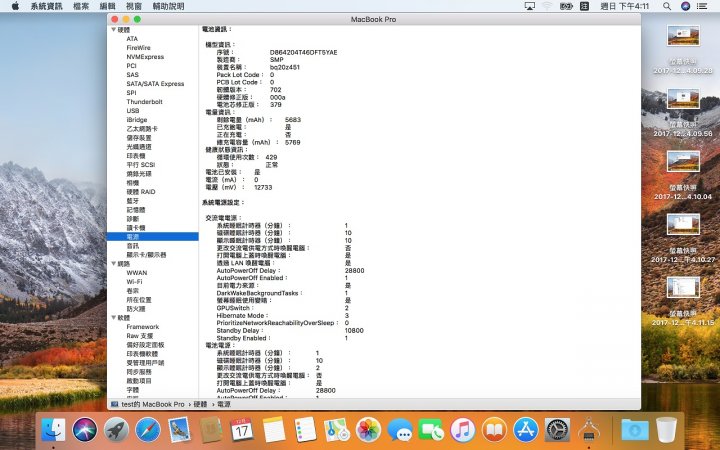Select desktop screenshot ending 4.10.27
The image size is (720, 450).
683,225
